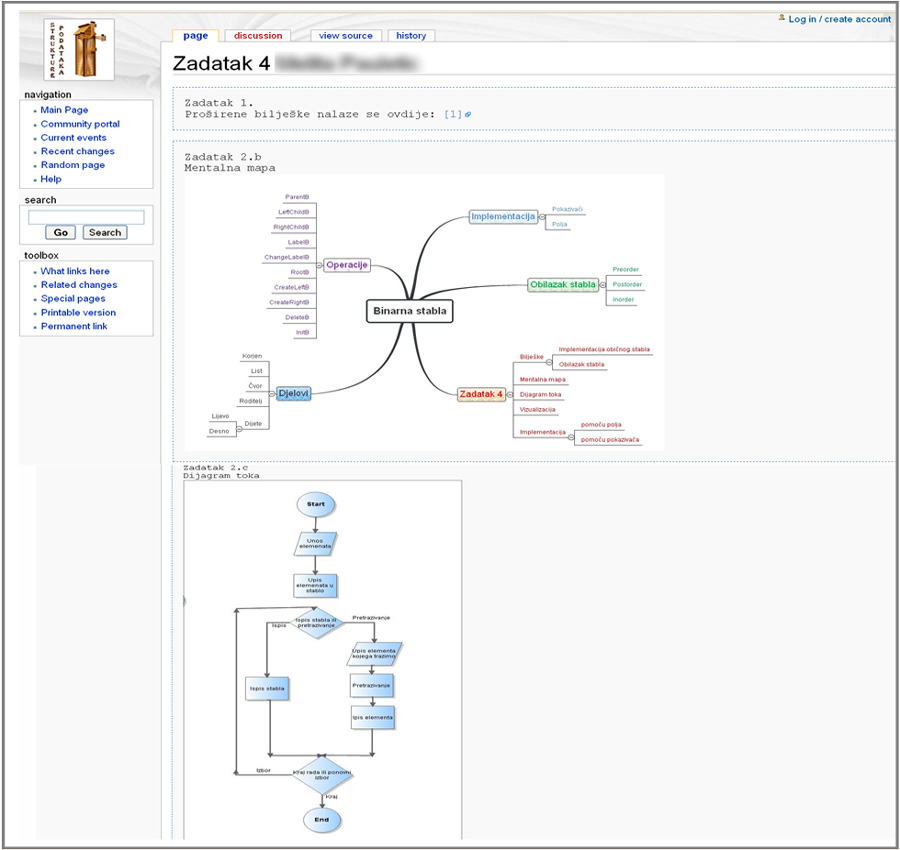
Task: Collapse the Operacije branch toggle
Action: click(319, 265)
